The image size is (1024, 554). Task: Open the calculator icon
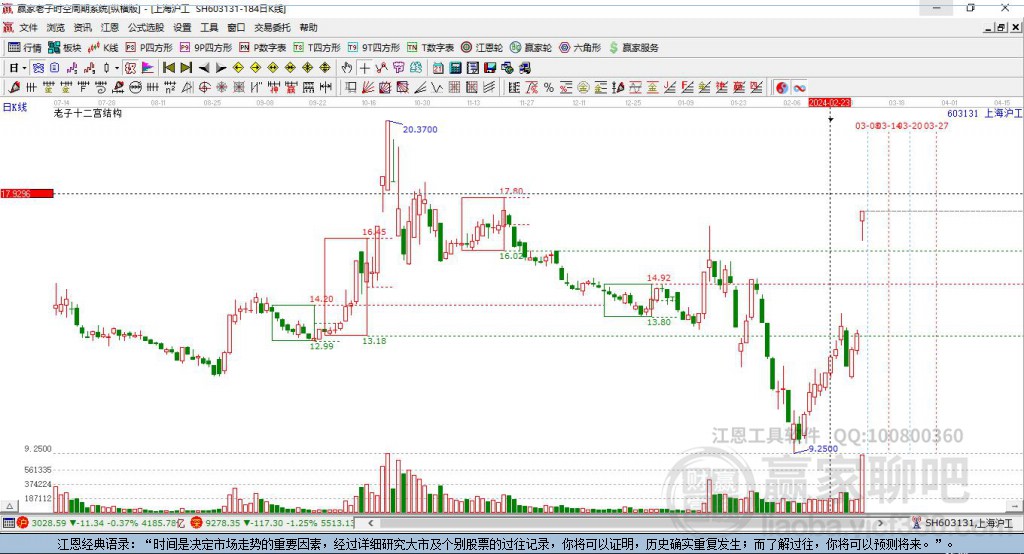(x=455, y=68)
